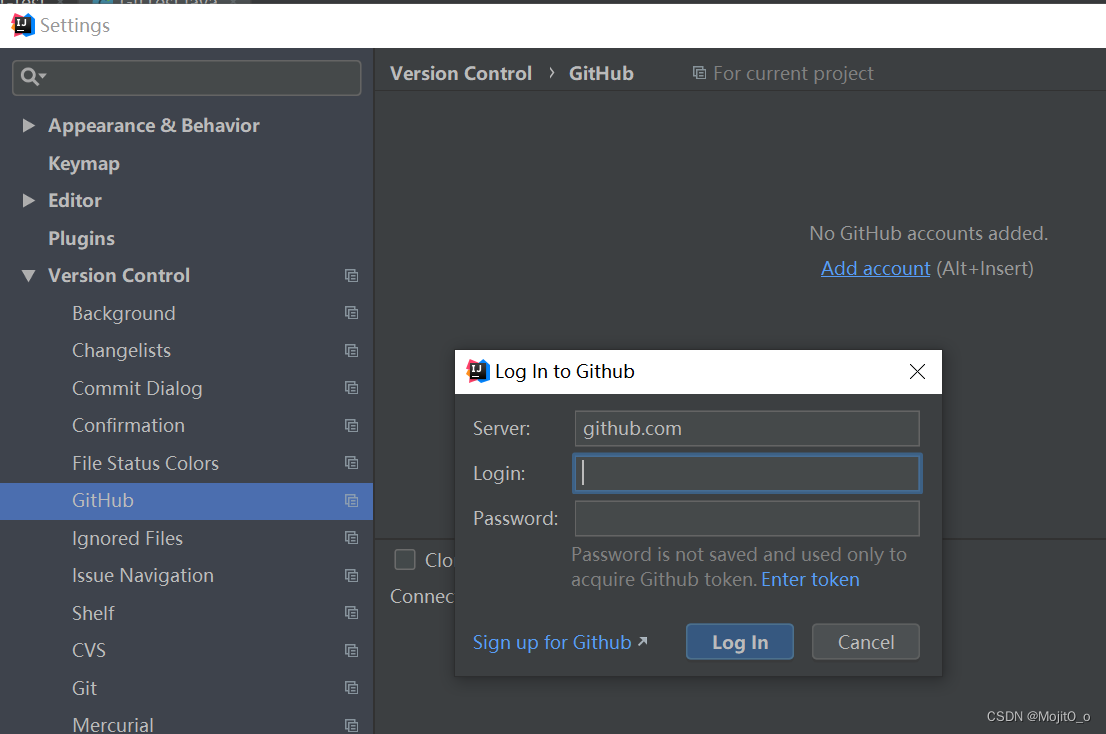Click the project icon on the Changelists row
This screenshot has width=1106, height=734.
pyautogui.click(x=351, y=350)
